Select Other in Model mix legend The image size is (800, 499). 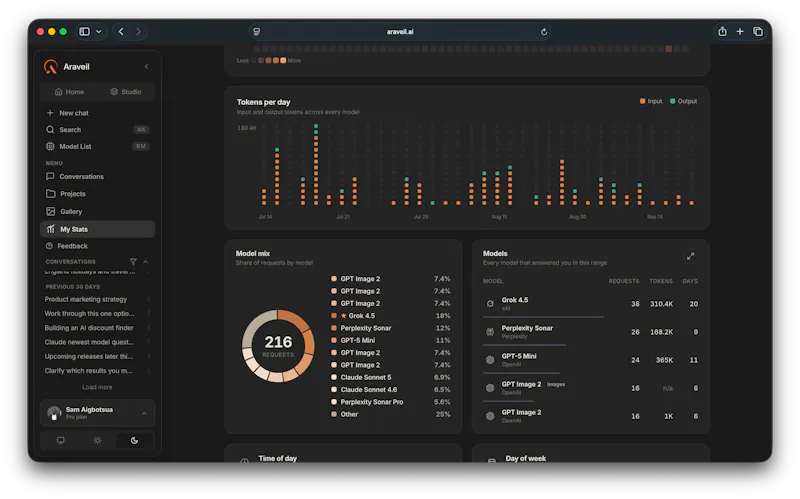[390, 414]
